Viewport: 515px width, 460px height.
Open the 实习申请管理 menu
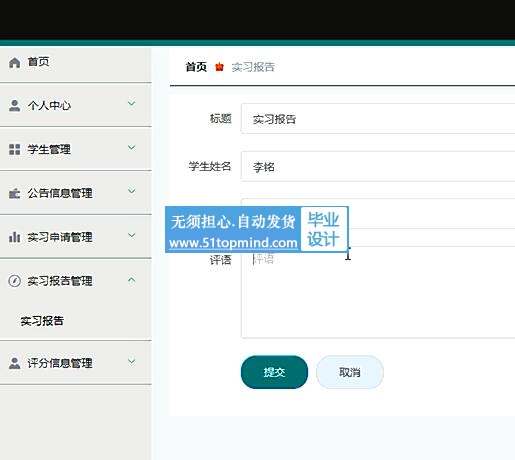pyautogui.click(x=76, y=237)
